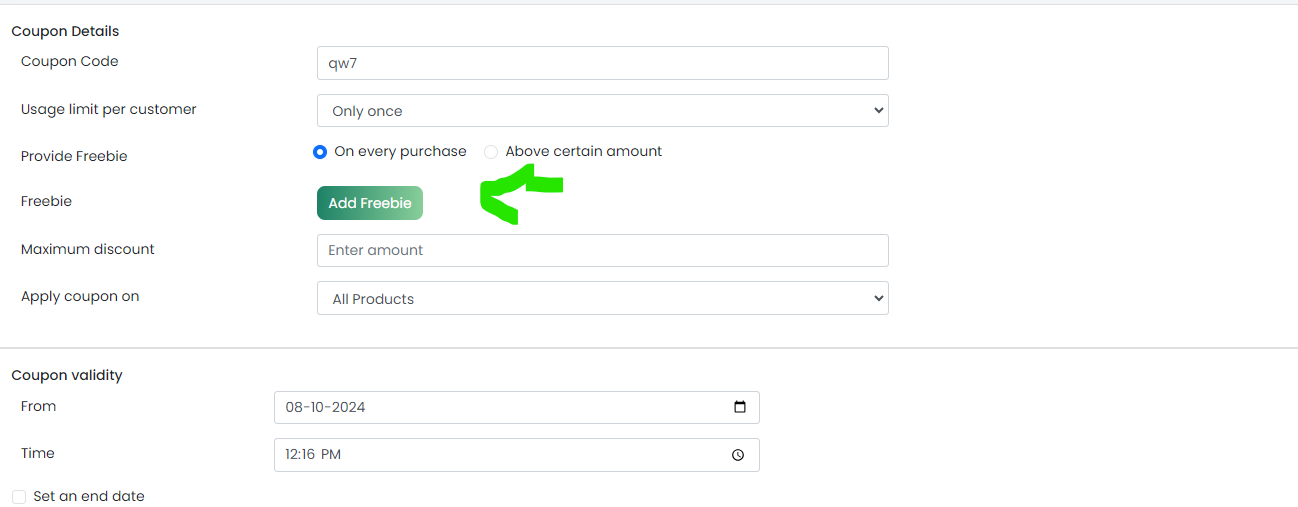This screenshot has width=1298, height=507.
Task: Click the chevron arrow of Only once select
Action: click(x=878, y=110)
